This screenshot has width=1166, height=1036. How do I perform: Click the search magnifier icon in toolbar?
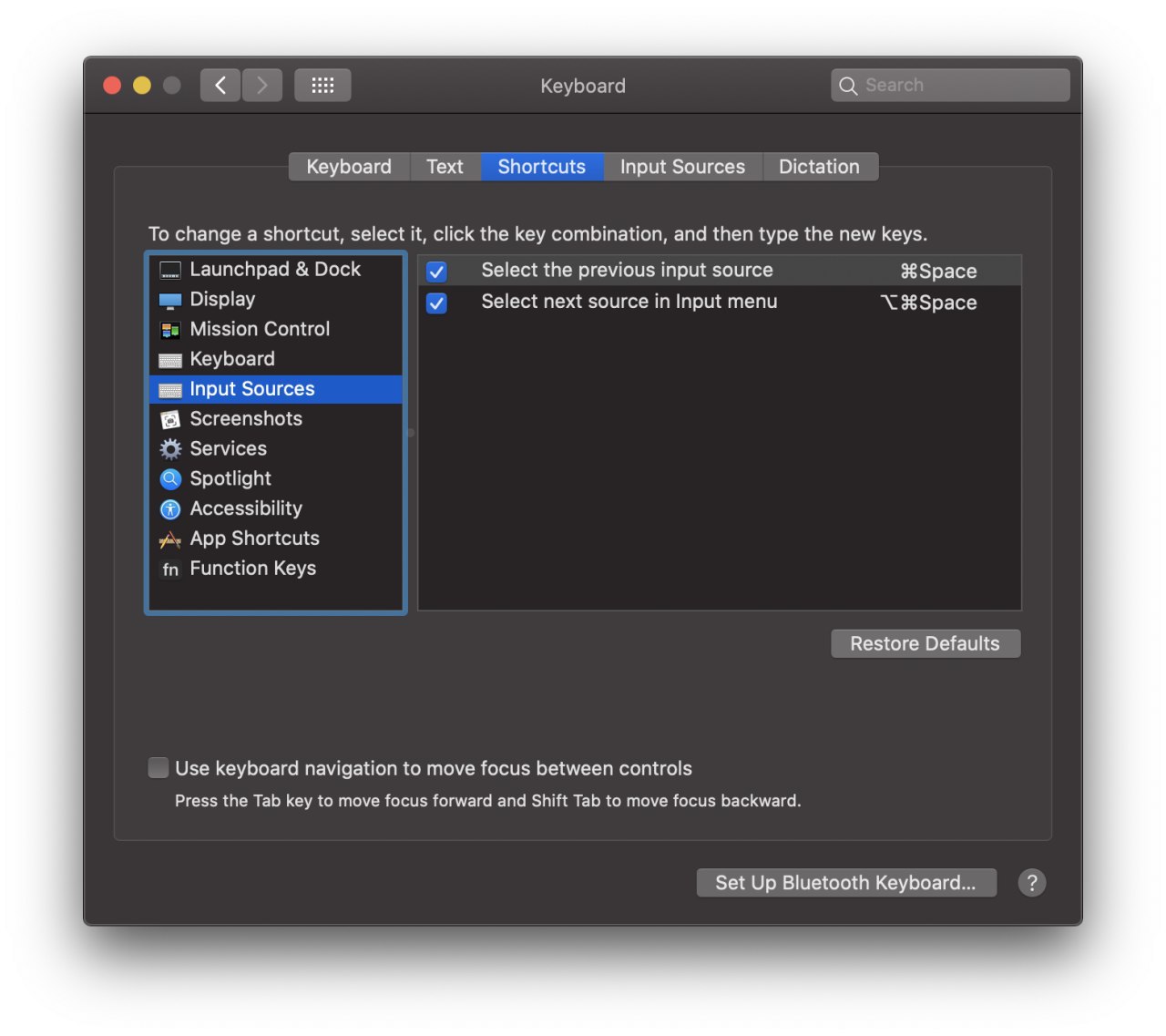(848, 86)
